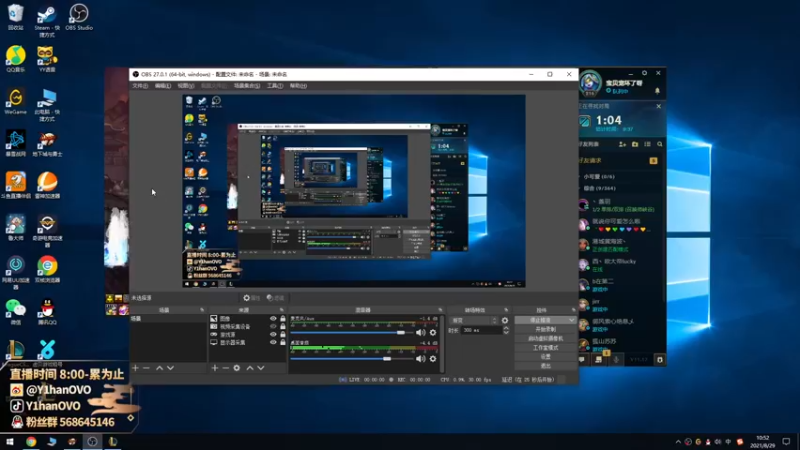Open QQ音乐 desktop shortcut
This screenshot has height=450, width=800.
[15, 59]
